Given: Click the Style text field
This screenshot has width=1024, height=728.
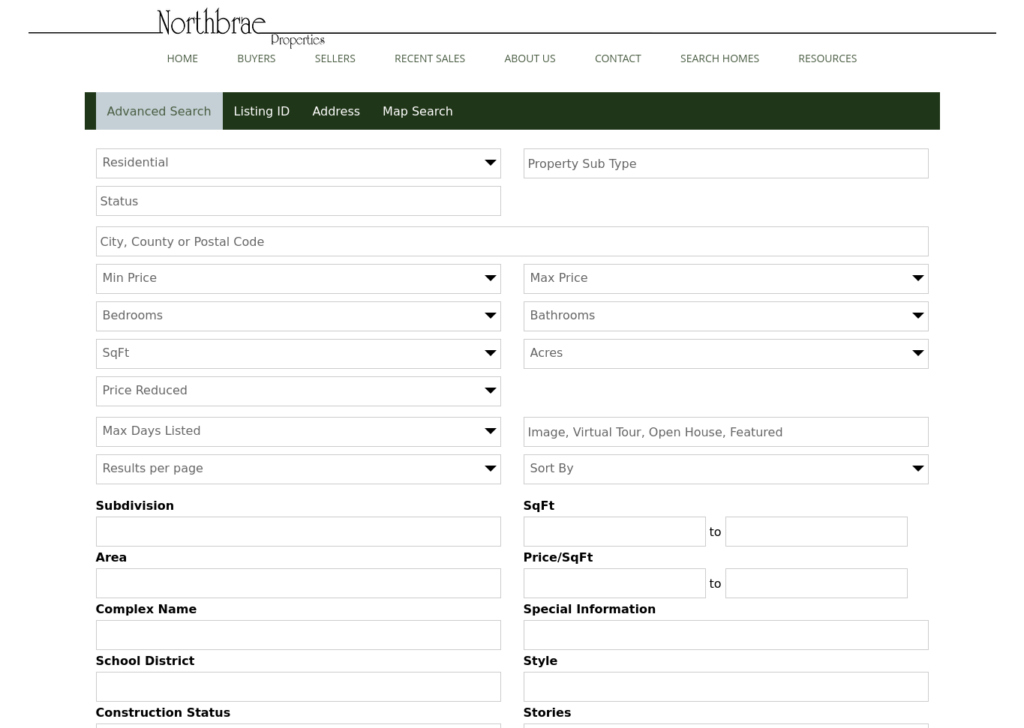Looking at the screenshot, I should (726, 687).
